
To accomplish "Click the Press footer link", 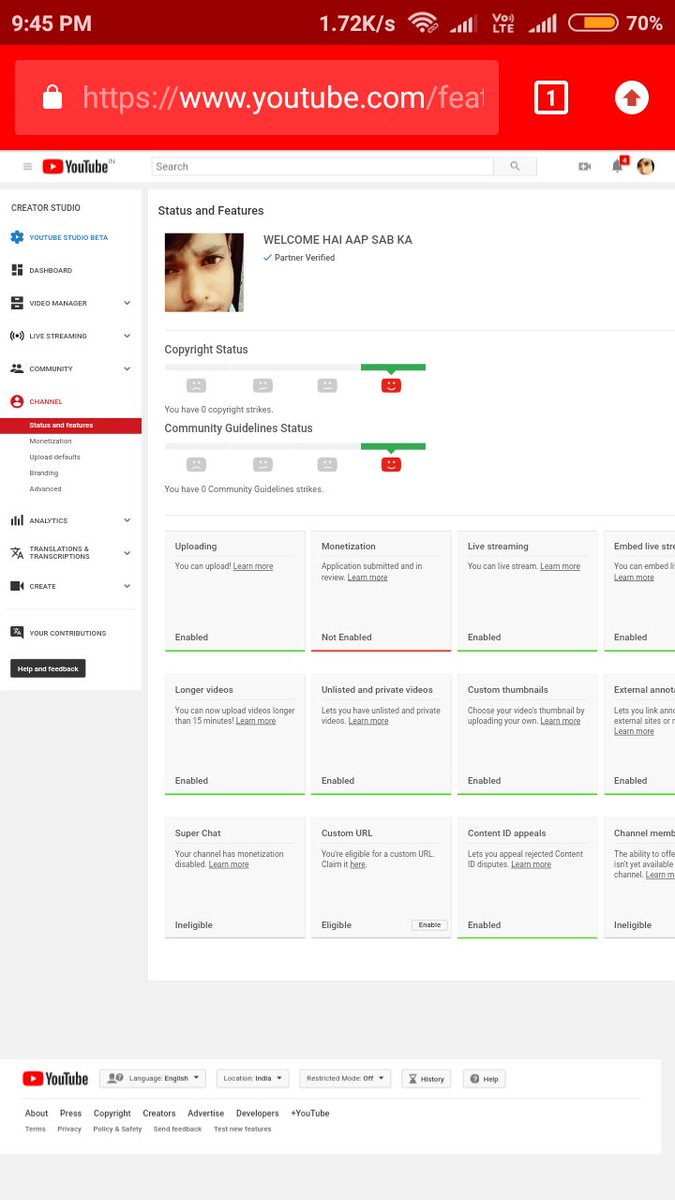I will coord(70,1113).
